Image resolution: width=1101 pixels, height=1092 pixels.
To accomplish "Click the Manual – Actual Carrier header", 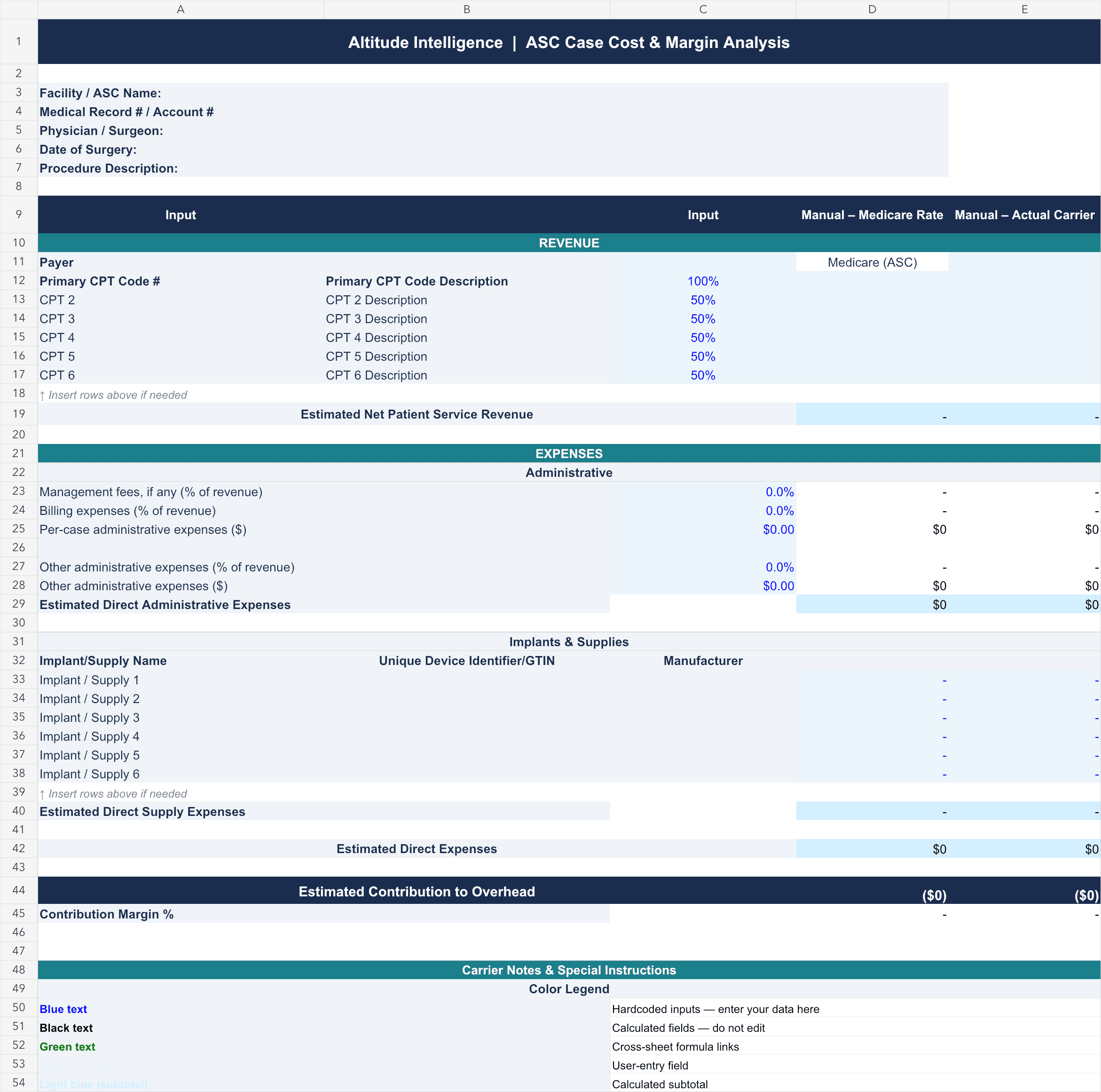I will coord(1024,215).
